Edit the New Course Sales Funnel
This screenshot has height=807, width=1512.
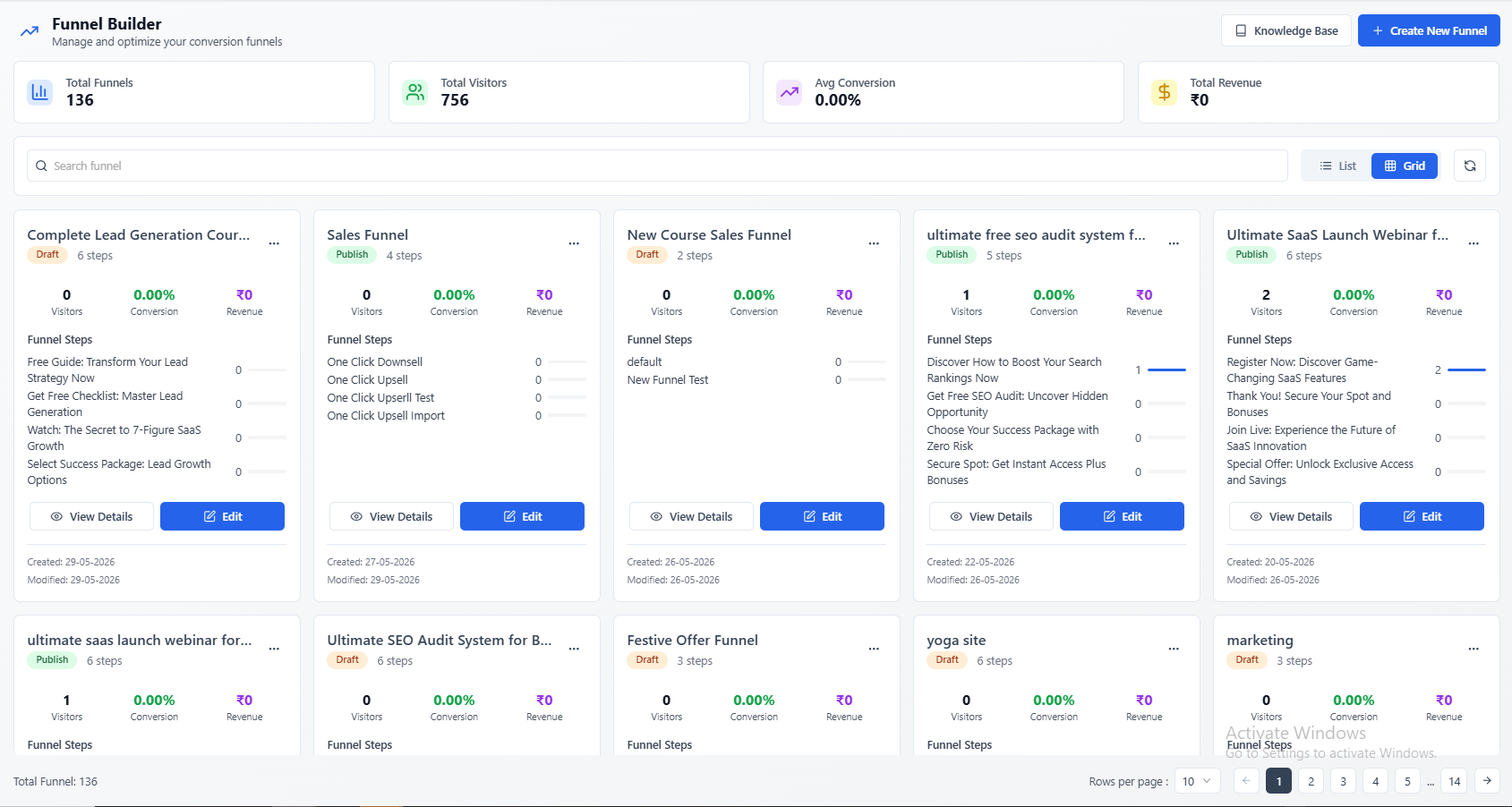point(822,516)
